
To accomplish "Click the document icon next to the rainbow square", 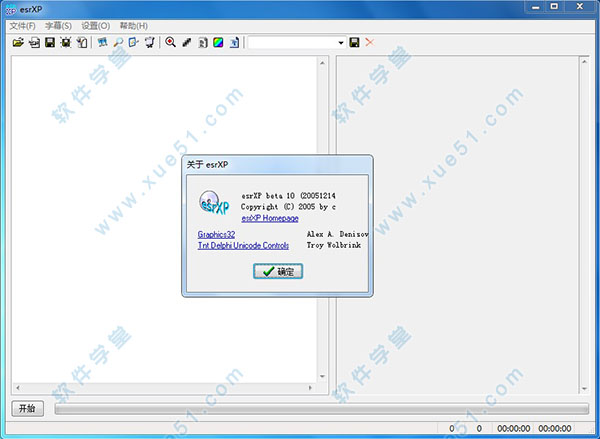I will coord(203,42).
